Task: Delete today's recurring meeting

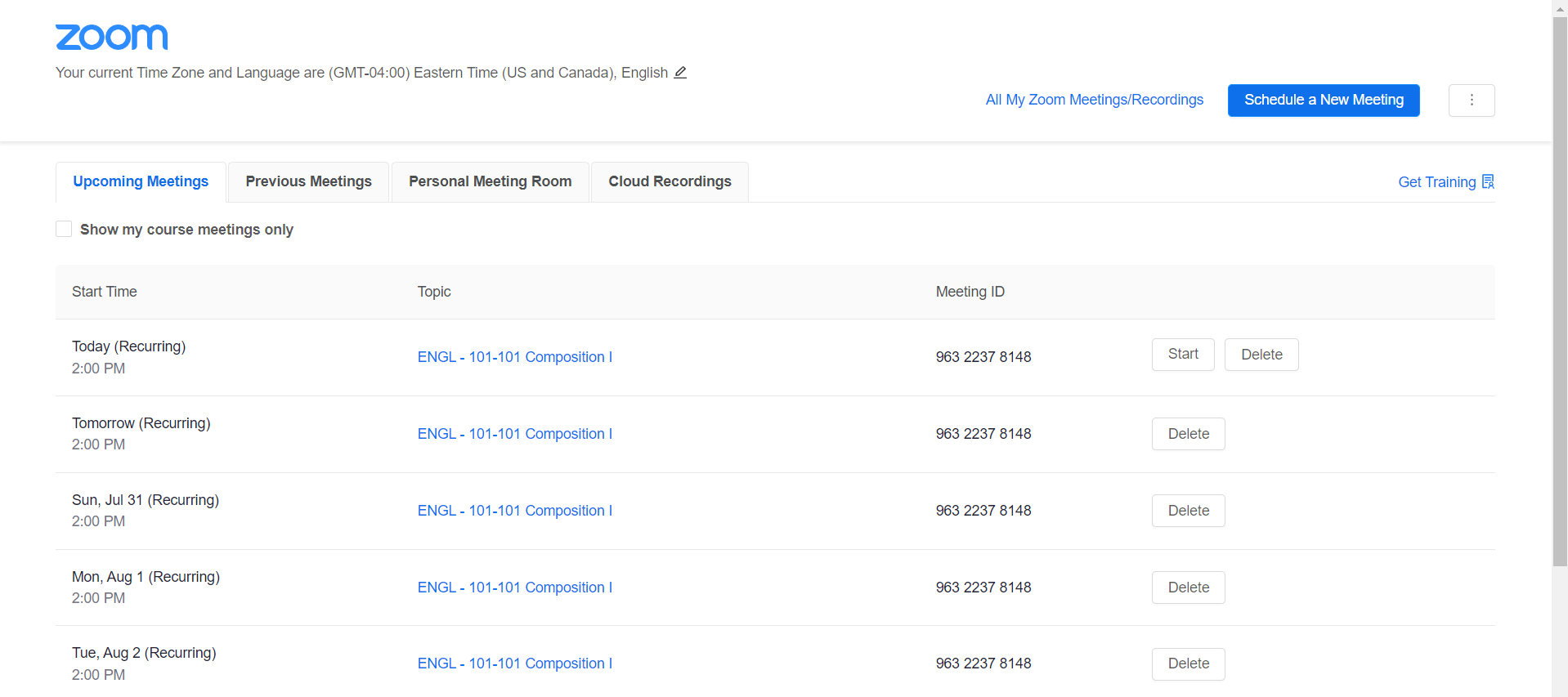Action: pos(1261,355)
